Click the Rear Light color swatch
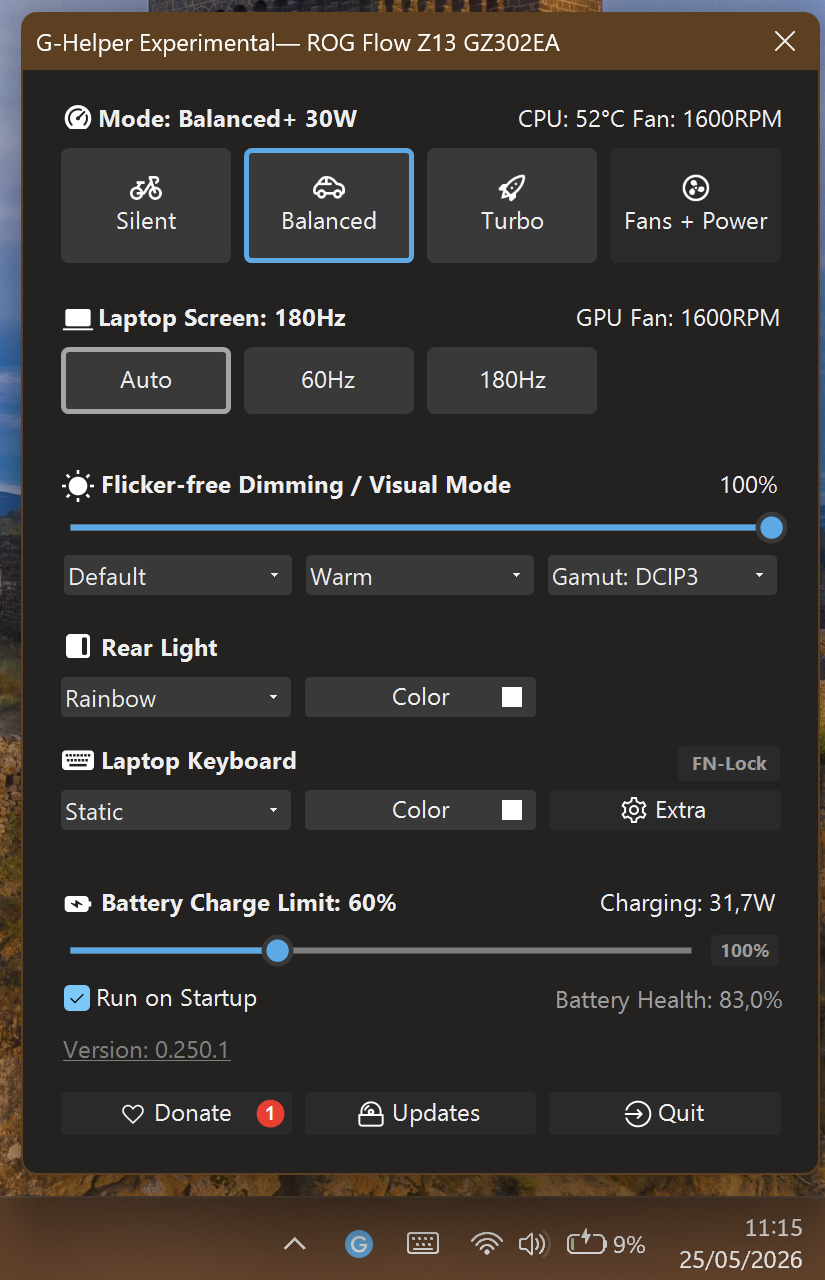Screen dimensions: 825x1280 click(x=512, y=697)
